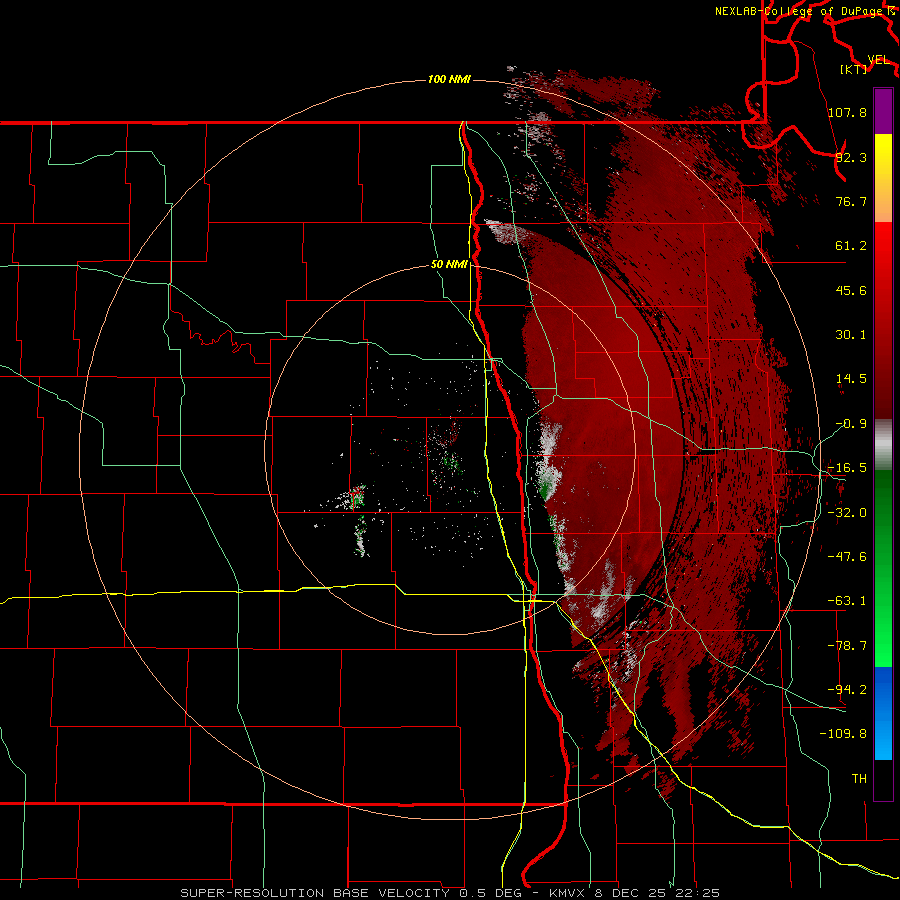Click the 92.3 scale value

coord(851,157)
